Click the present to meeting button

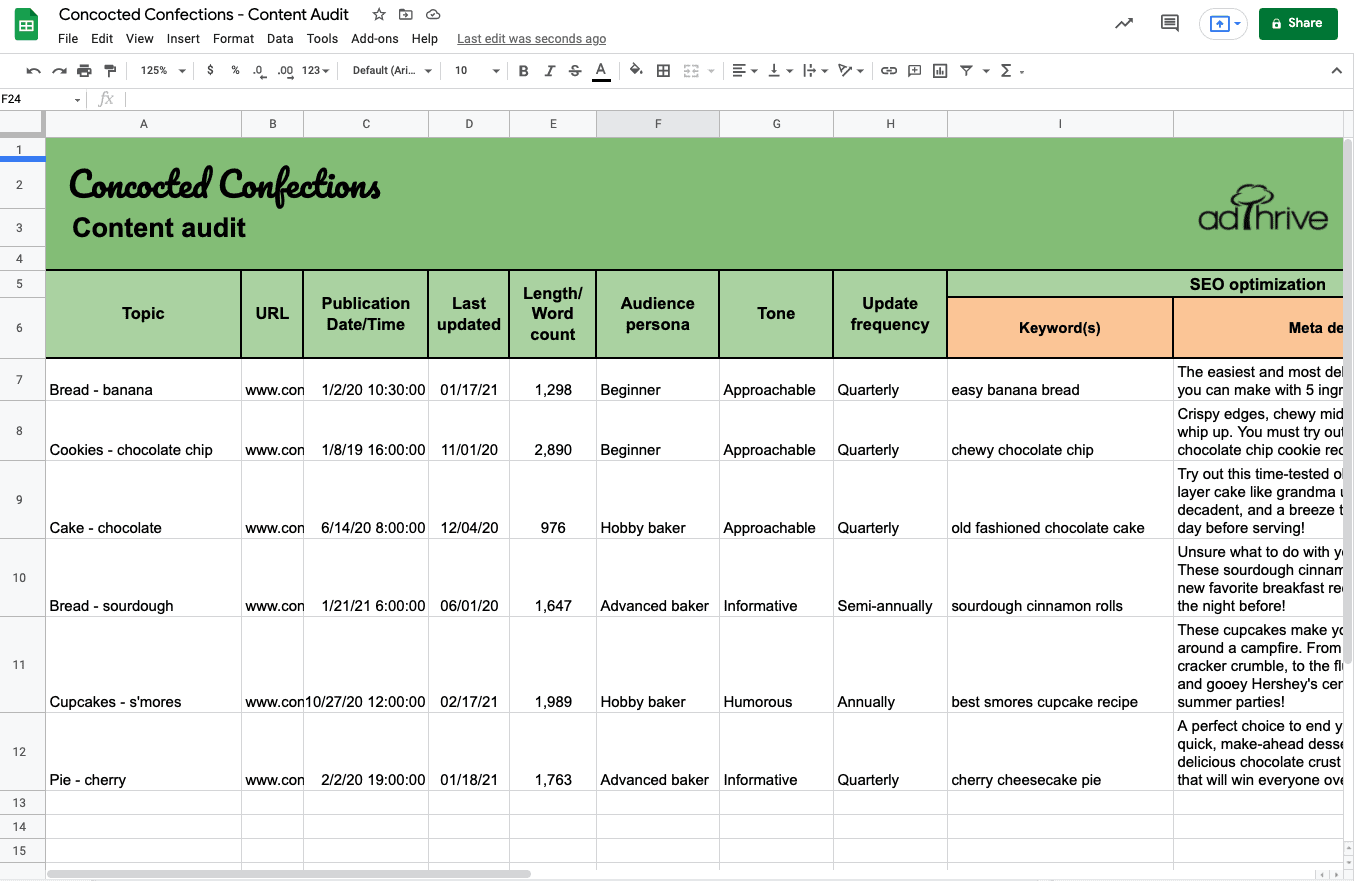point(1223,23)
